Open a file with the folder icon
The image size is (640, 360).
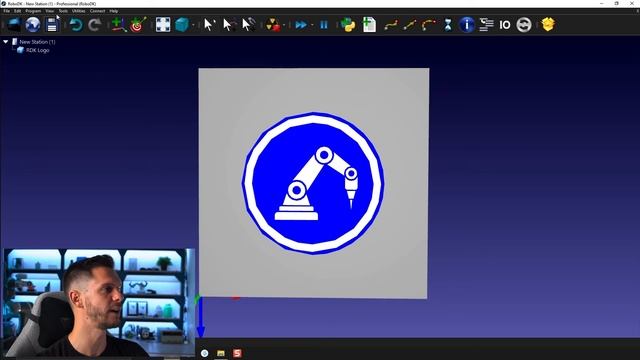point(13,24)
